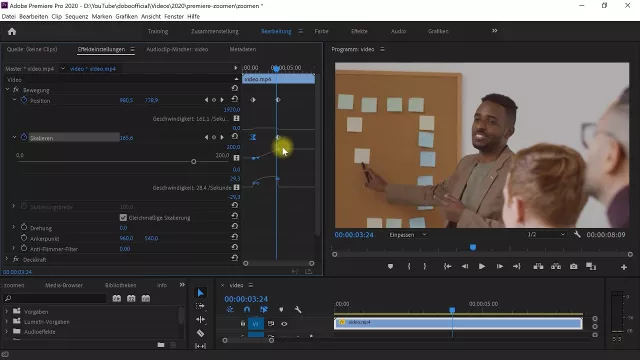Reset the Skalieren parameter

point(235,136)
